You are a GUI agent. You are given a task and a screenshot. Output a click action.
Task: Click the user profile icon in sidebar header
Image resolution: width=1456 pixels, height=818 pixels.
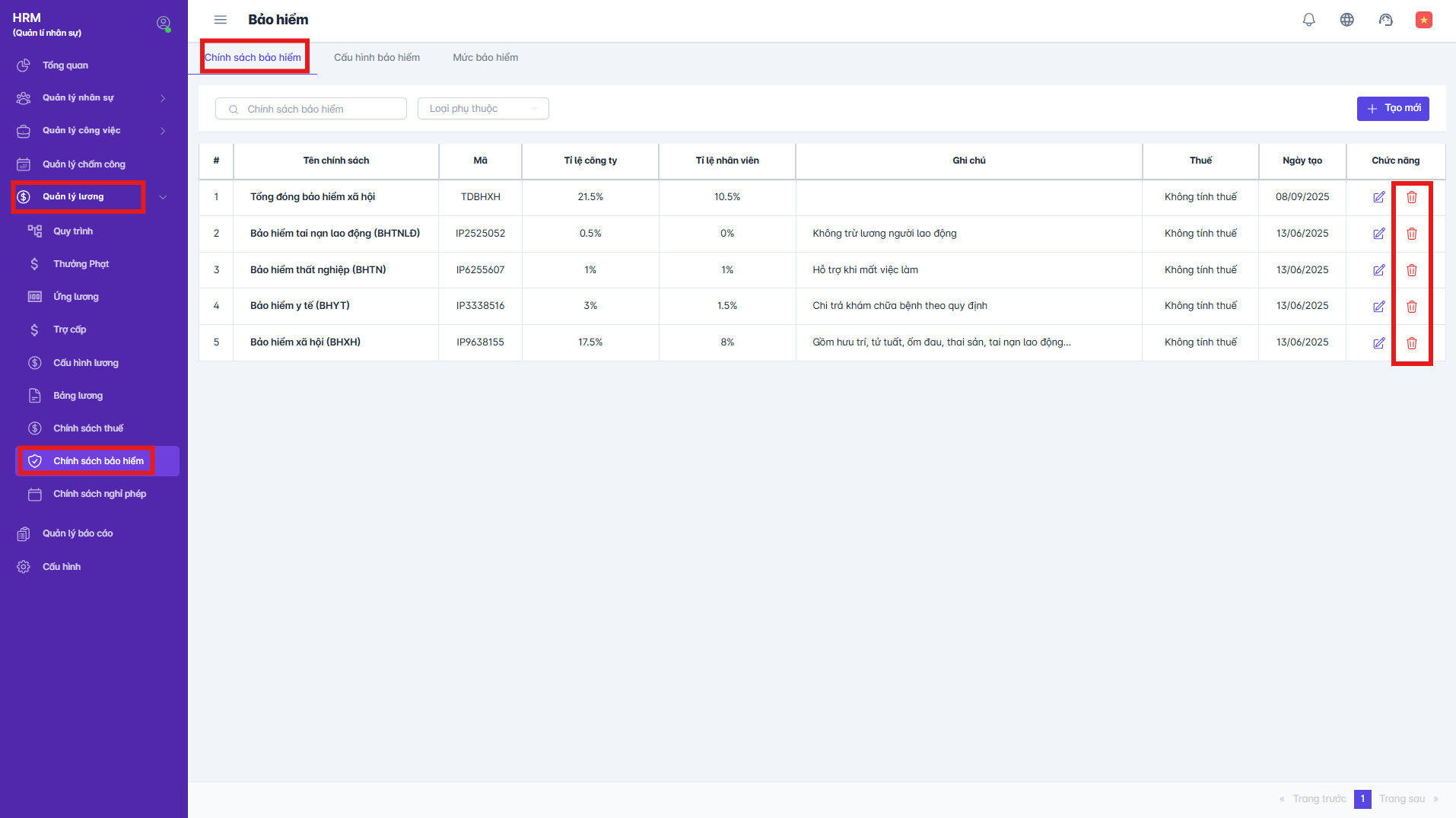point(163,24)
